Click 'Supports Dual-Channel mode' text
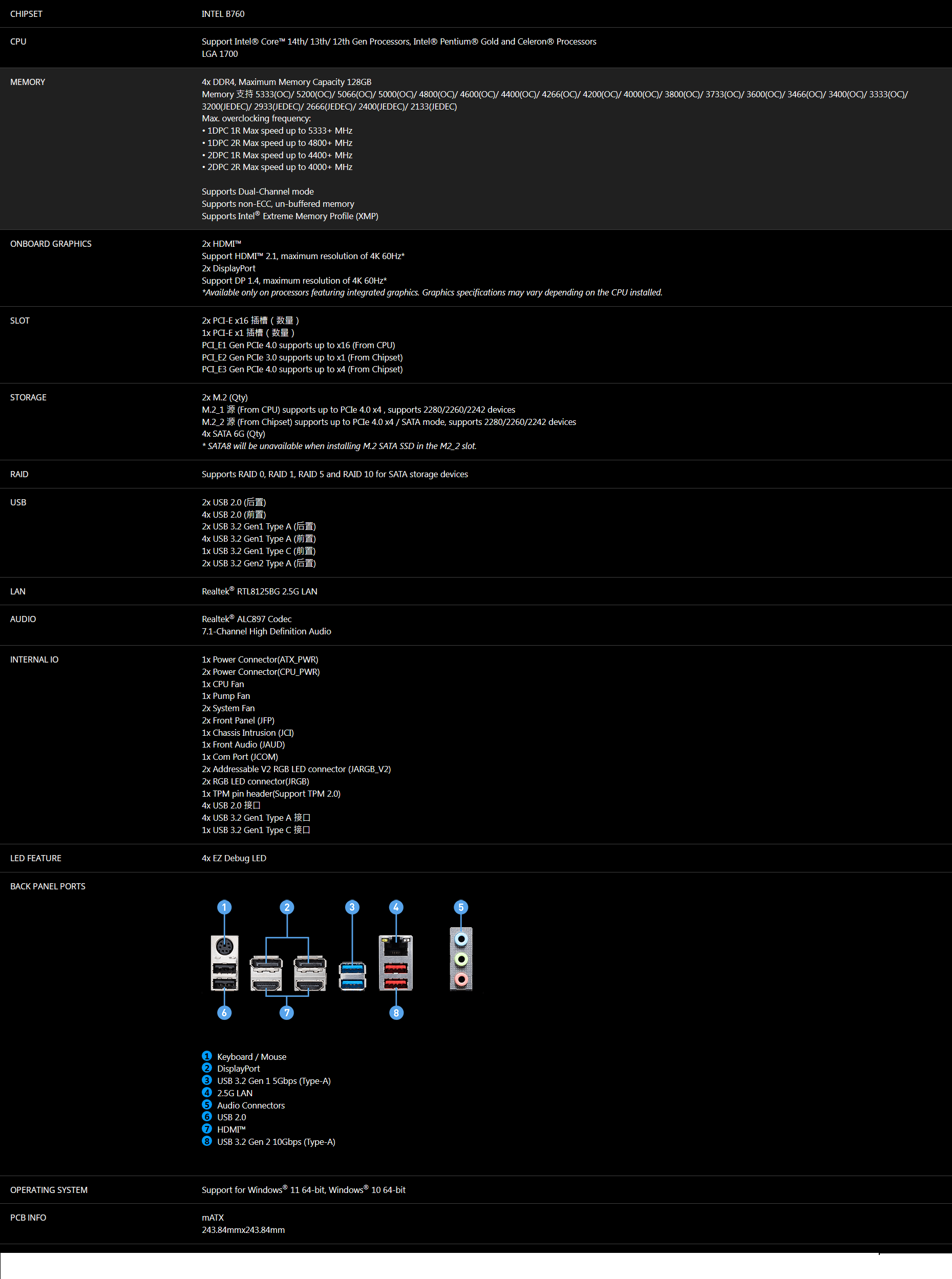This screenshot has width=952, height=1279. point(258,191)
